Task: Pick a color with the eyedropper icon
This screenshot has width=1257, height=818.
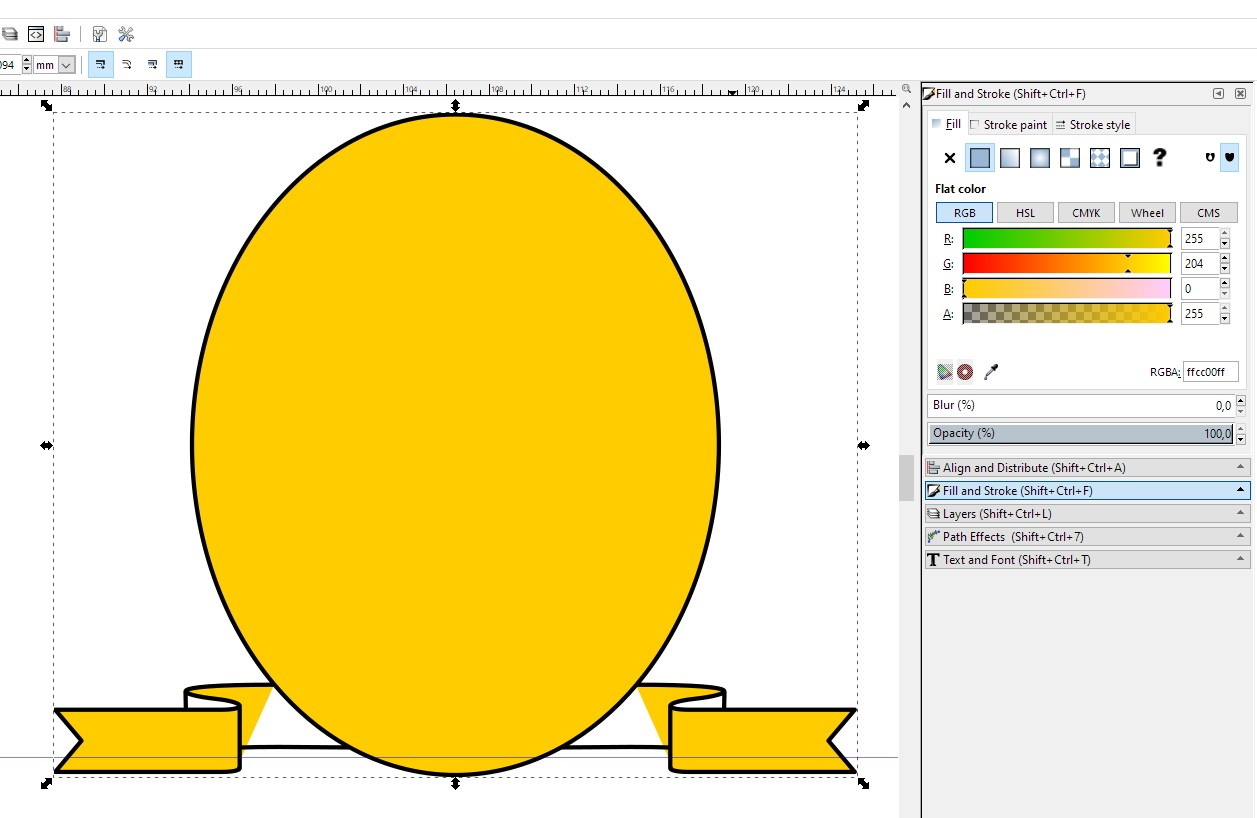Action: (992, 371)
